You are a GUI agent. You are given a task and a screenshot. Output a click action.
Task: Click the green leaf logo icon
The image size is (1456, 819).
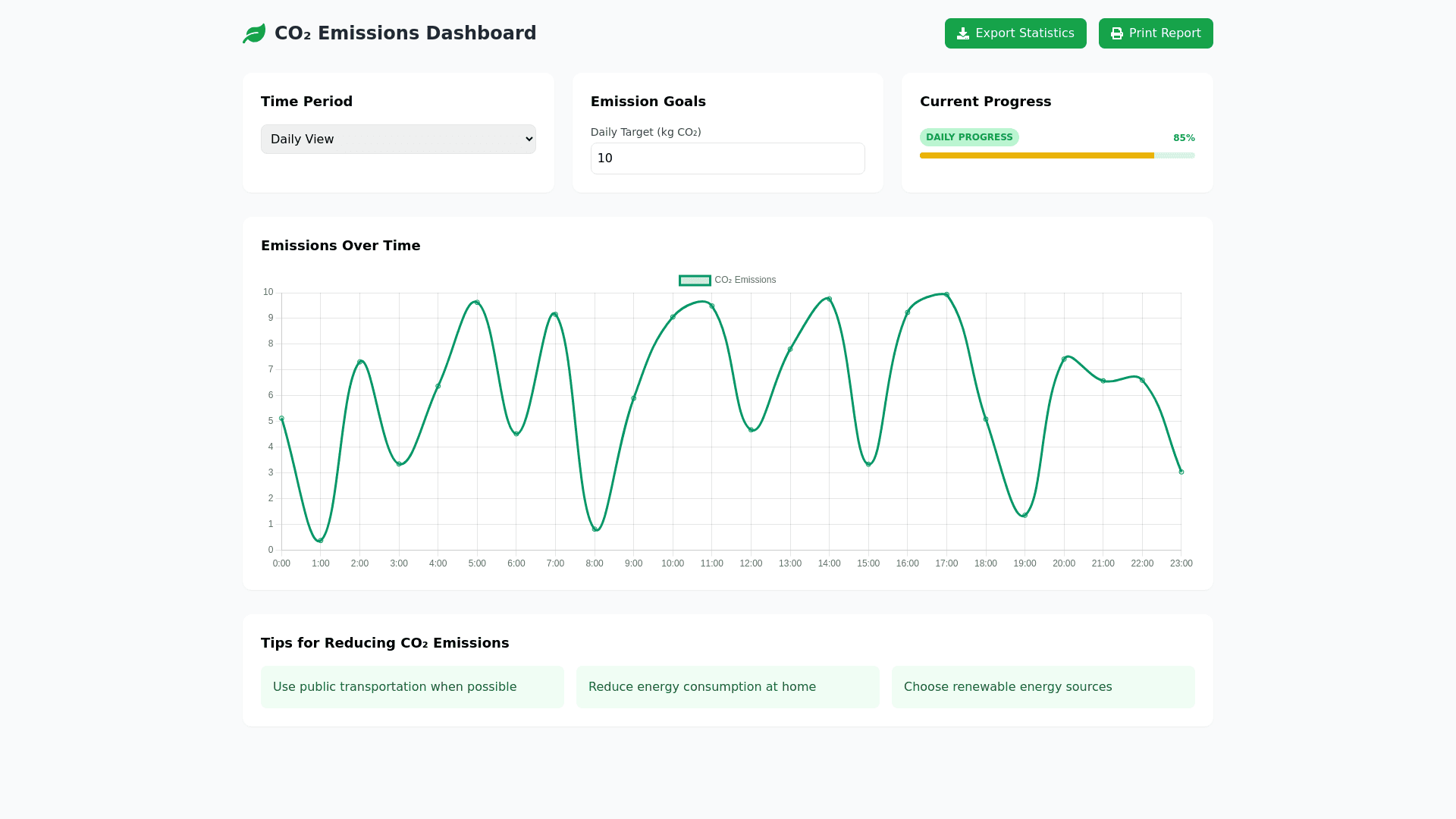[x=254, y=33]
